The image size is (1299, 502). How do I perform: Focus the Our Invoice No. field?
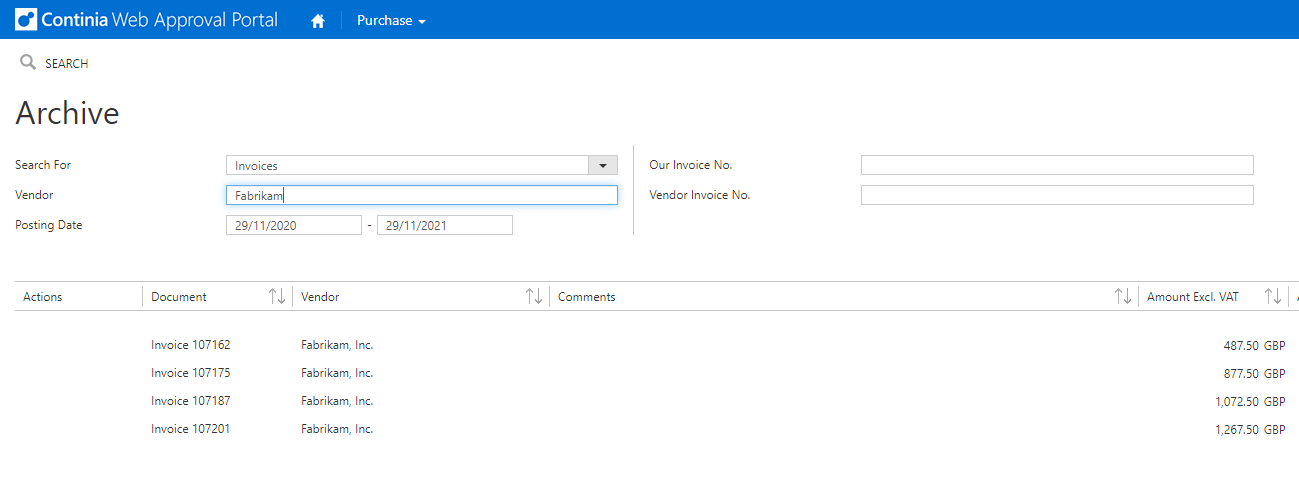(1056, 166)
